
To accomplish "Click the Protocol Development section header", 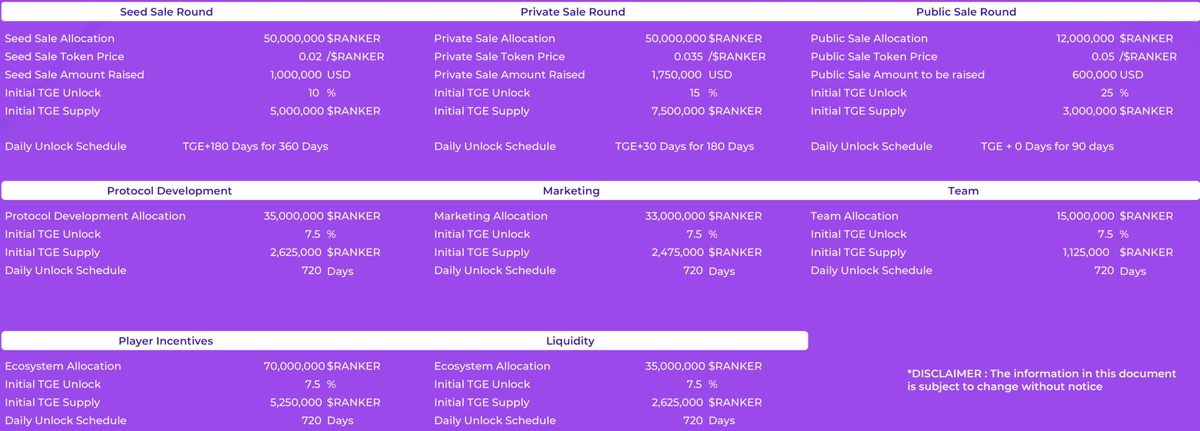I will pos(169,191).
